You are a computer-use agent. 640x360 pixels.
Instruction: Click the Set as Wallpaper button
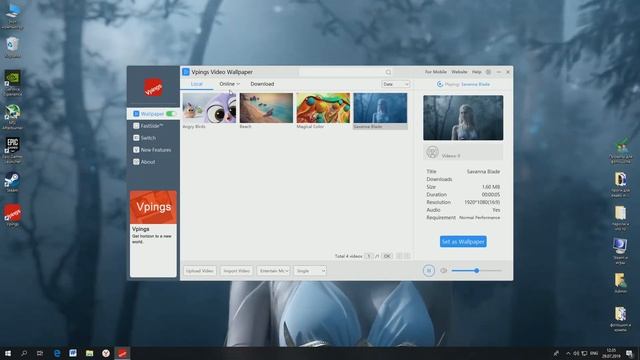pos(463,242)
